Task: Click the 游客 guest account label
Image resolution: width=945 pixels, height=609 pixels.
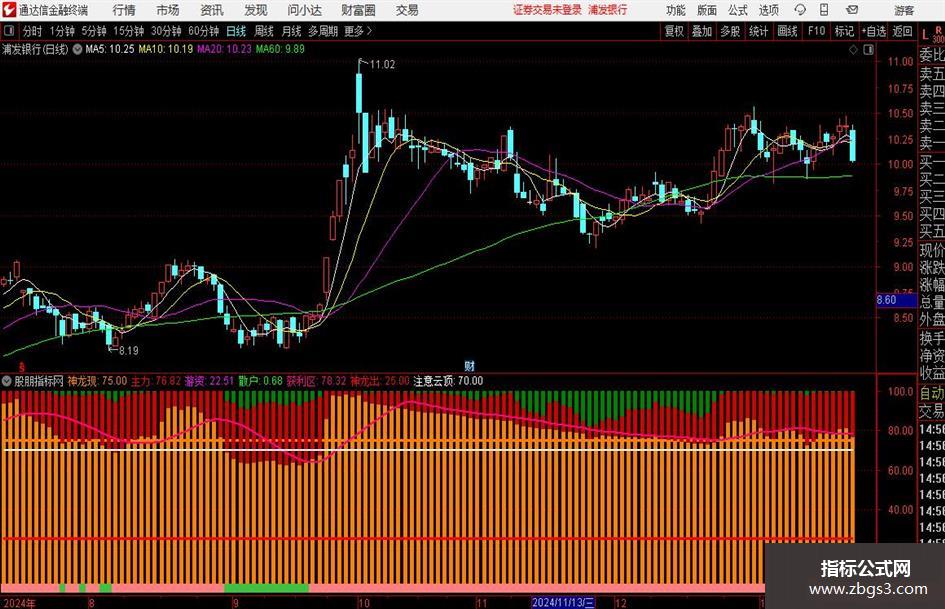Action: click(904, 10)
